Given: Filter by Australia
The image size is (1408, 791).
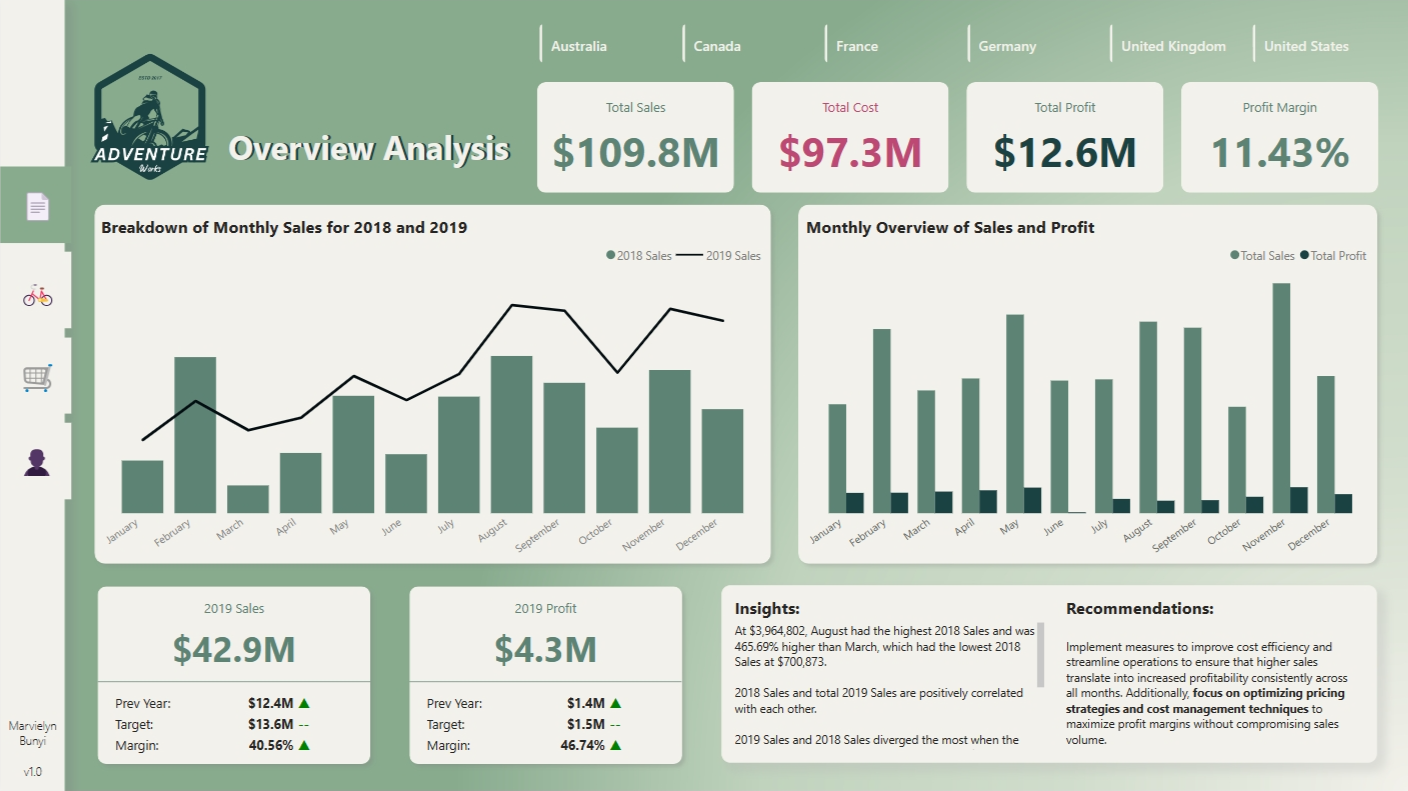Looking at the screenshot, I should [x=579, y=46].
